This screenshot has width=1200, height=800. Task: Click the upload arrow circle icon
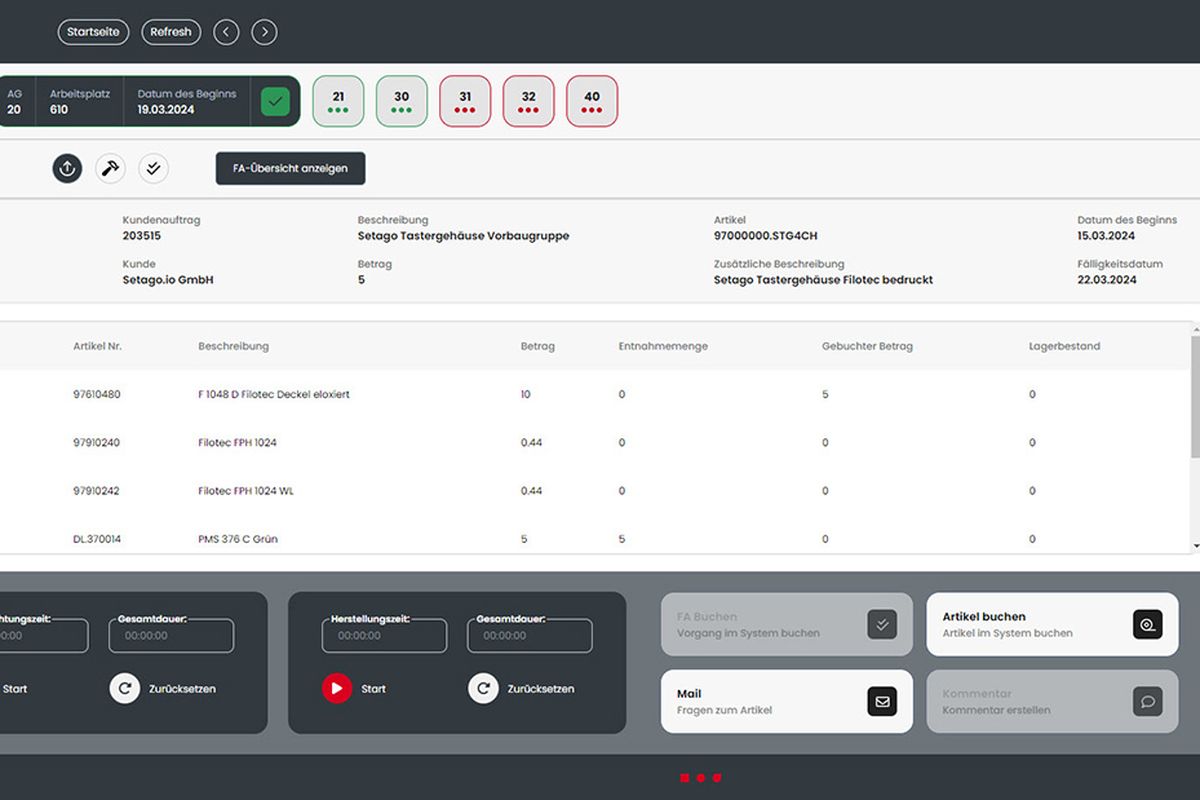(67, 168)
